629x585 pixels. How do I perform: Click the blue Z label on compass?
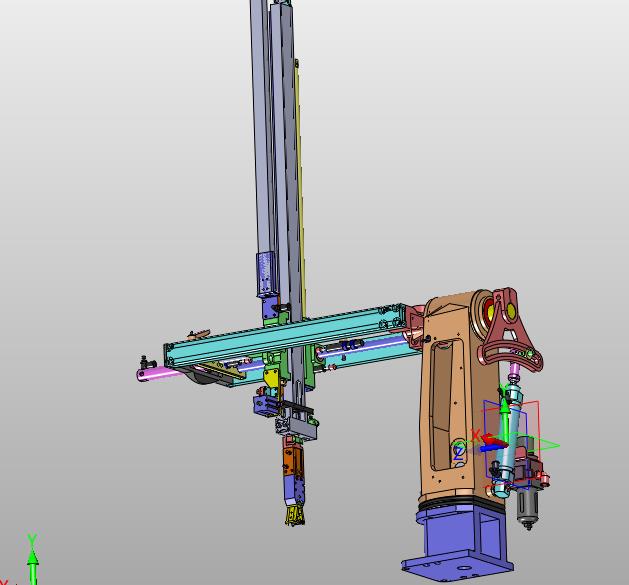(x=459, y=454)
